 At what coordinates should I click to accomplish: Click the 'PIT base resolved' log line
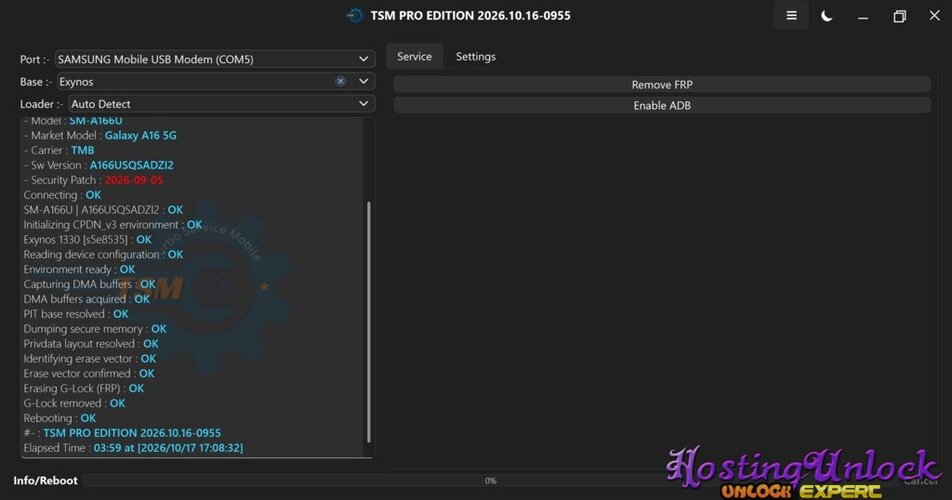point(76,314)
